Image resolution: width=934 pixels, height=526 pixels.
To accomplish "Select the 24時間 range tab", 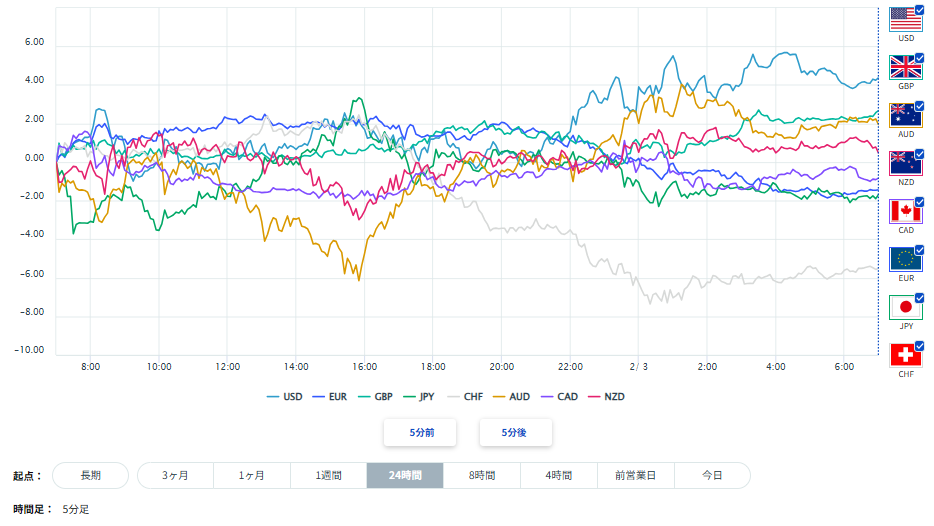I will (405, 475).
